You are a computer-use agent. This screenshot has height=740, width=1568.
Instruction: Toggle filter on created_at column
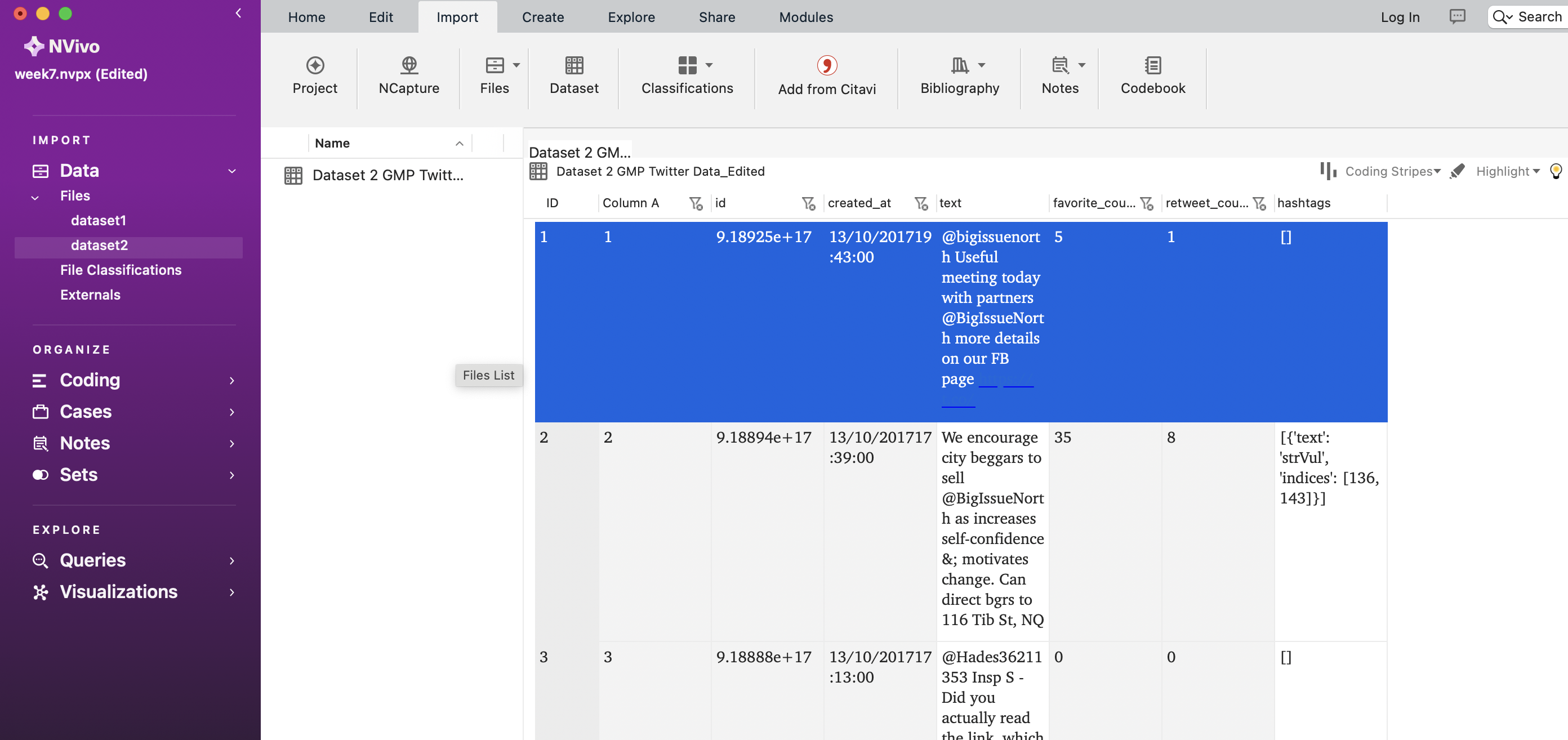(x=921, y=204)
